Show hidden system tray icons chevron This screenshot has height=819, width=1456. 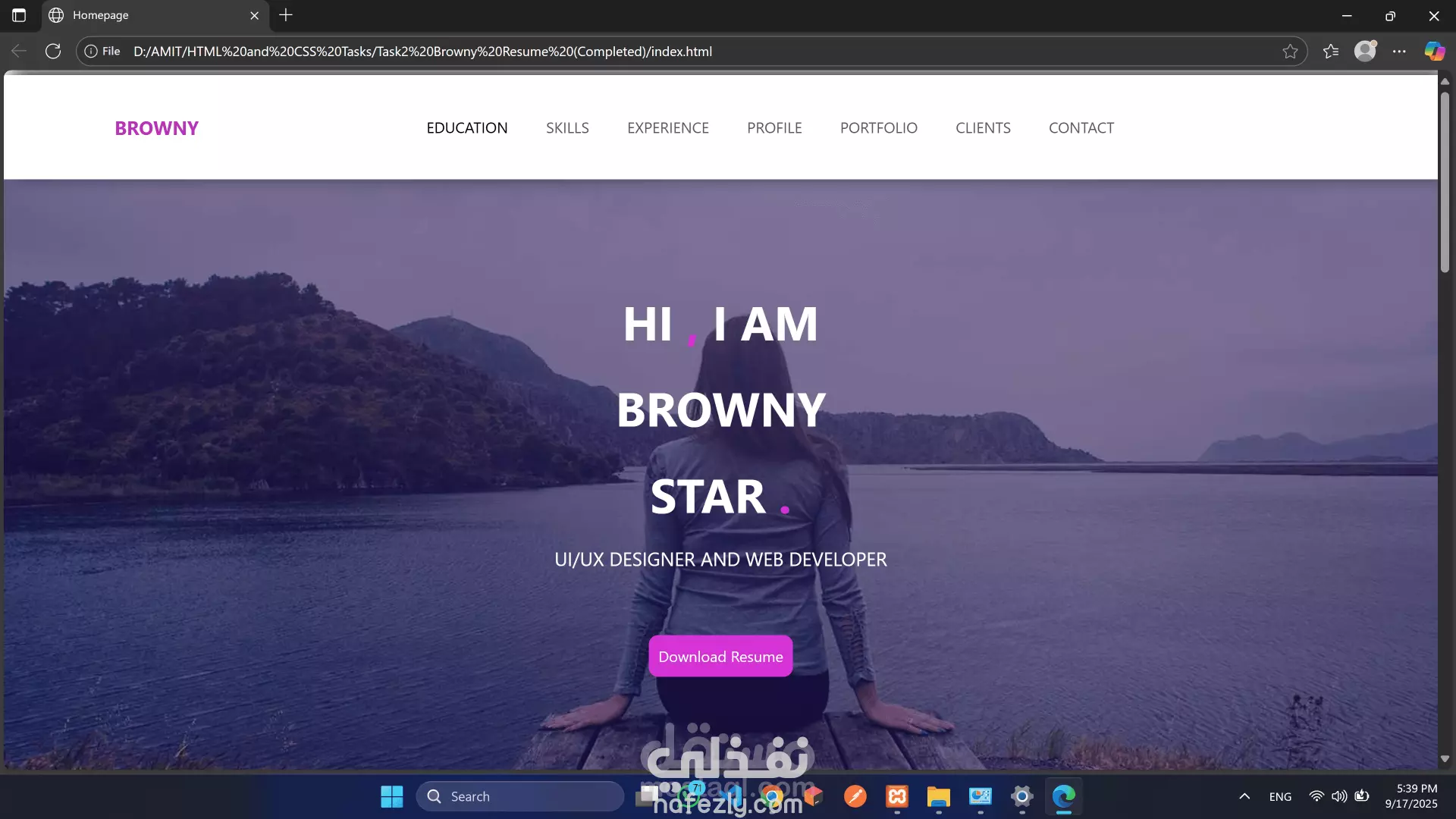click(1244, 796)
